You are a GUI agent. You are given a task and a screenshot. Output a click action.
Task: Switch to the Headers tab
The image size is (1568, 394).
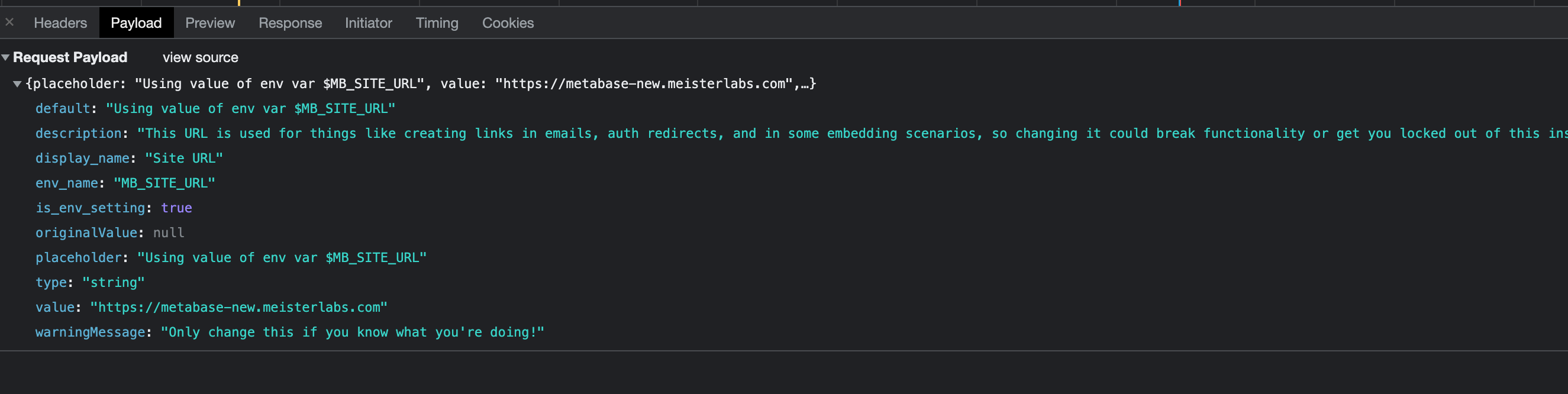coord(60,22)
